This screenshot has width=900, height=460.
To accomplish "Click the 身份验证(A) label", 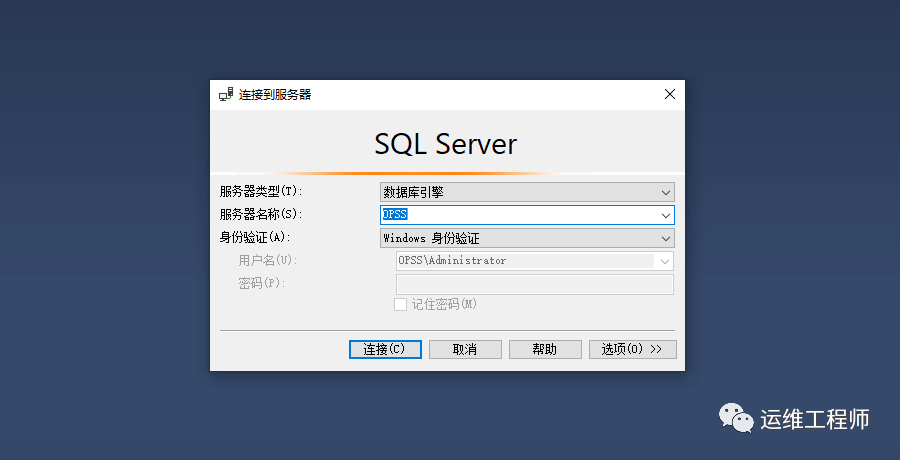I will coord(255,237).
